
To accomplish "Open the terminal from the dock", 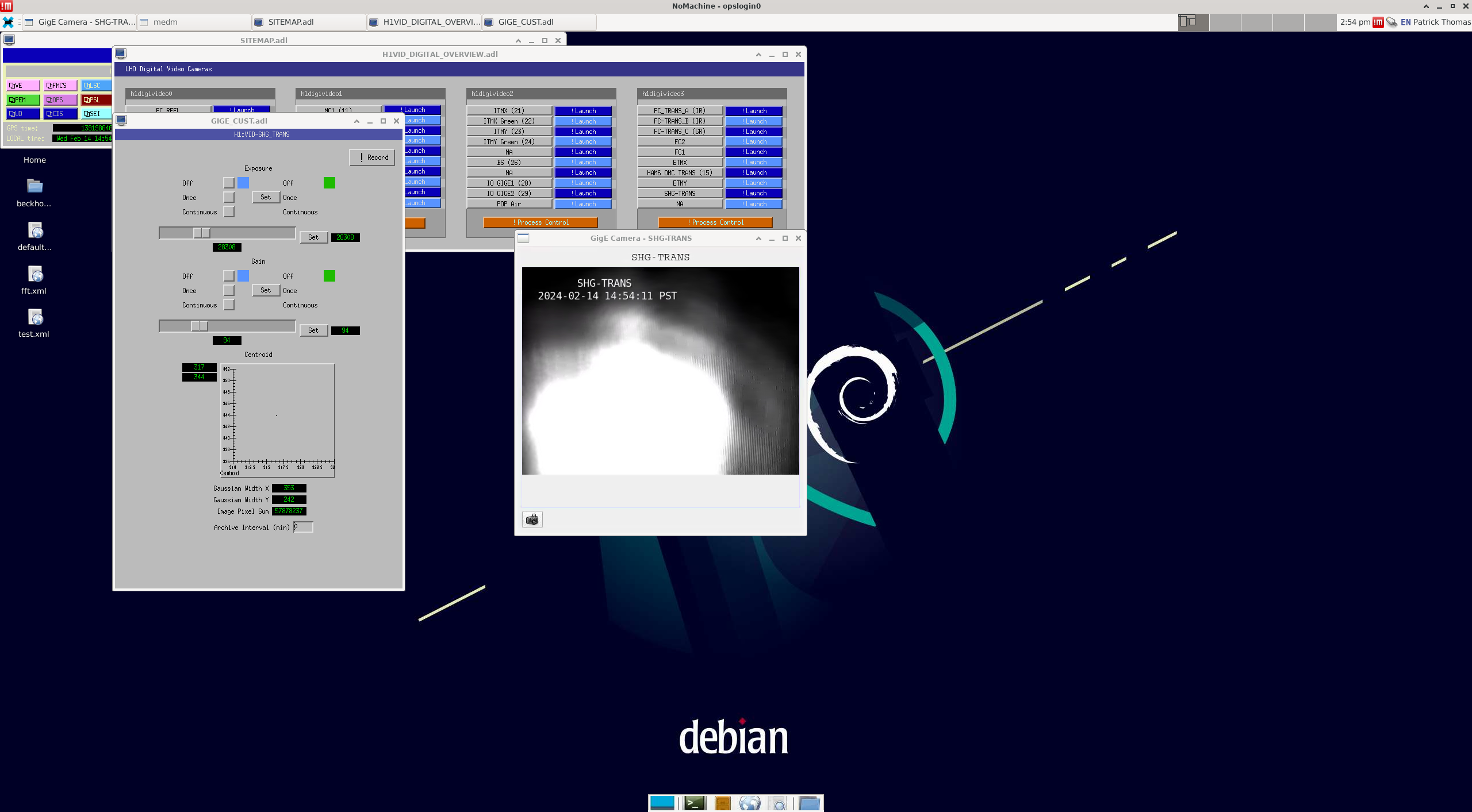I will coord(694,803).
